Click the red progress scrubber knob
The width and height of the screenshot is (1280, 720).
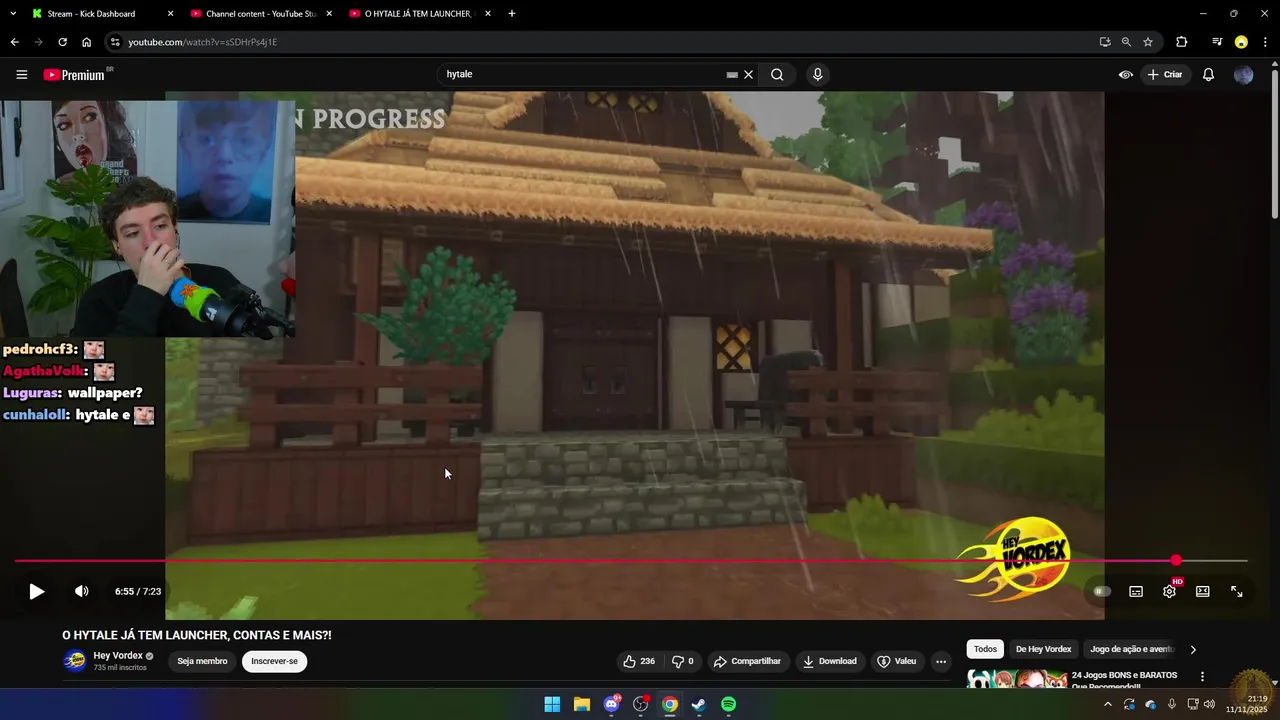tap(1176, 560)
